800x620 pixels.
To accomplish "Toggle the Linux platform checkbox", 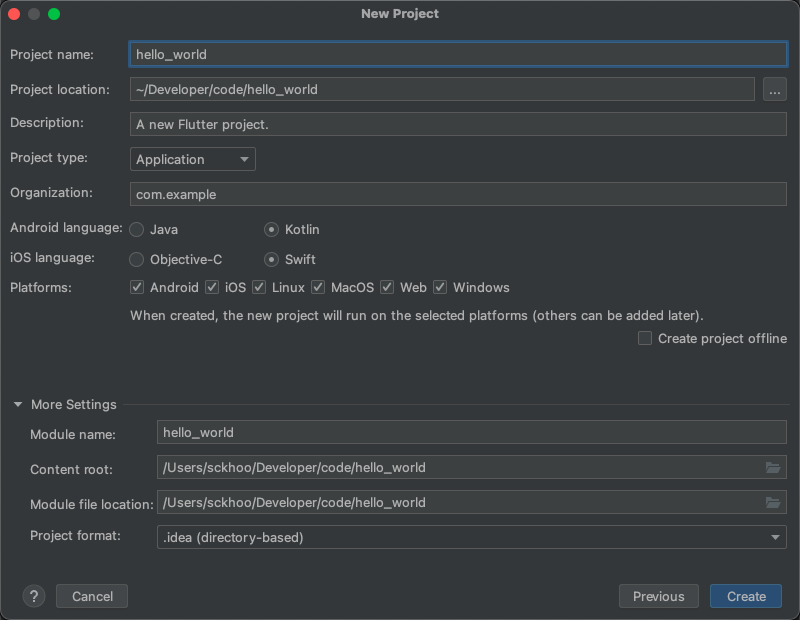I will tap(259, 288).
